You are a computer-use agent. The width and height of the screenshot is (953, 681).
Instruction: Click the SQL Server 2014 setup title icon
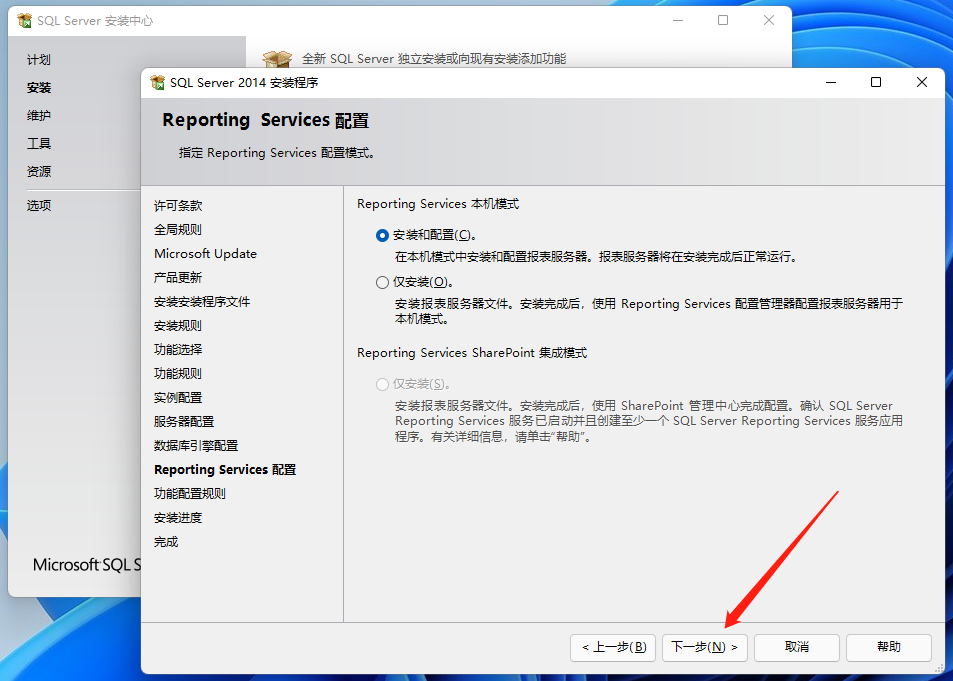157,82
